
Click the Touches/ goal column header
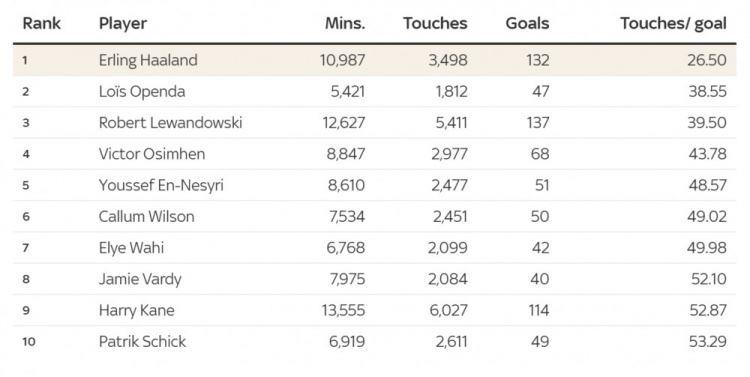point(673,24)
